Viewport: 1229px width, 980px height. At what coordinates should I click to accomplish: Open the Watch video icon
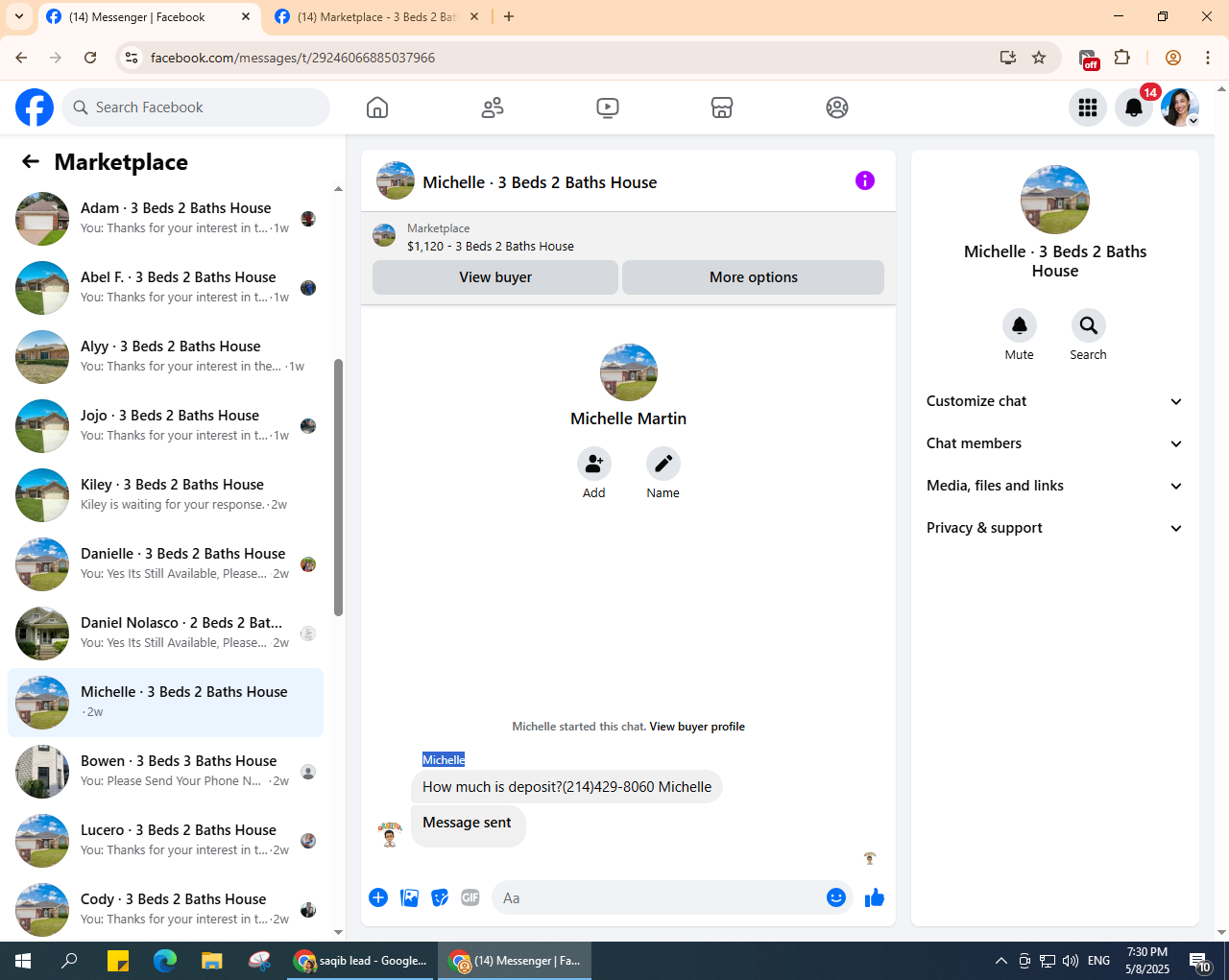(x=608, y=108)
